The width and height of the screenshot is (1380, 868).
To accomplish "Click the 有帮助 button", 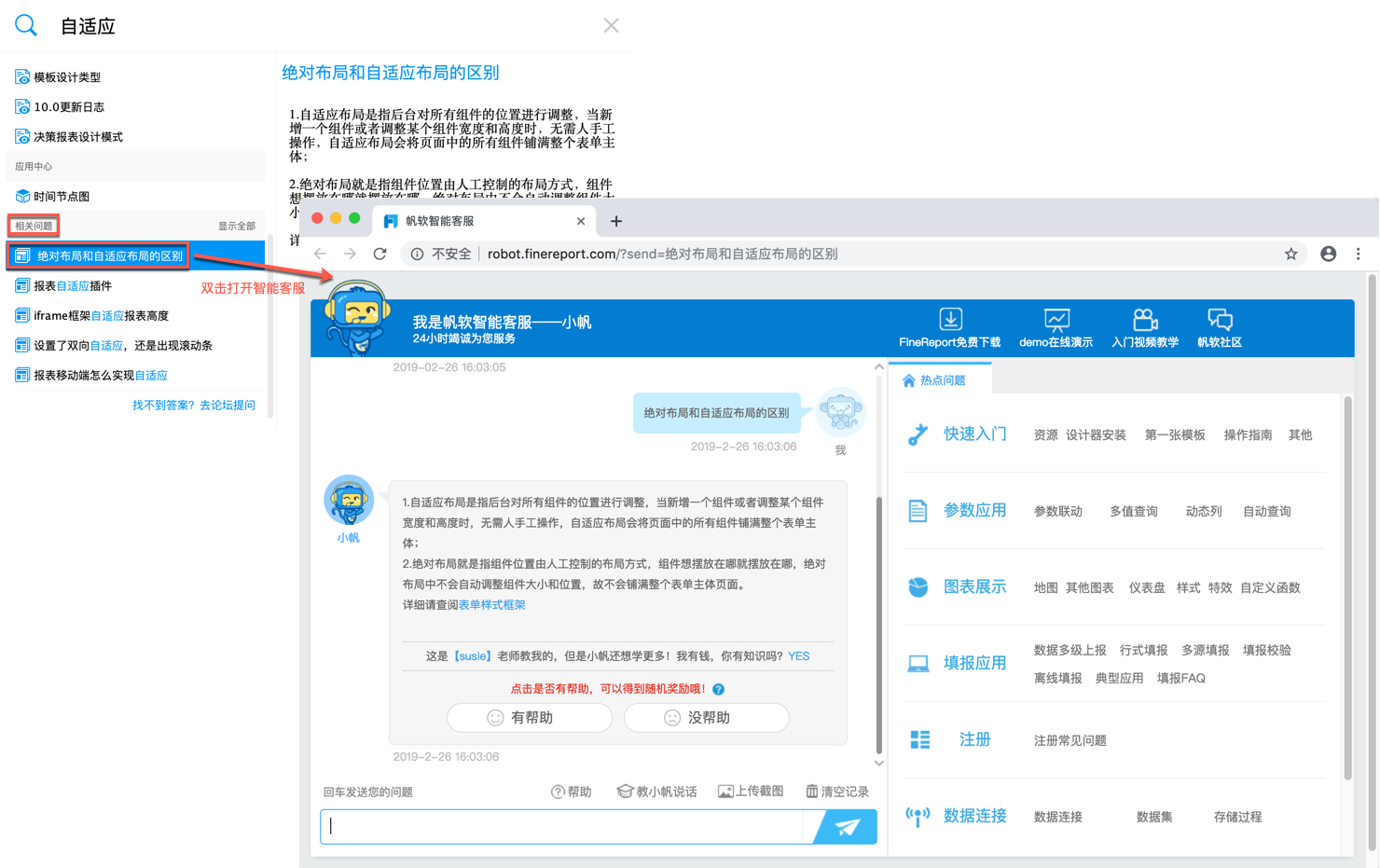I will coord(530,718).
